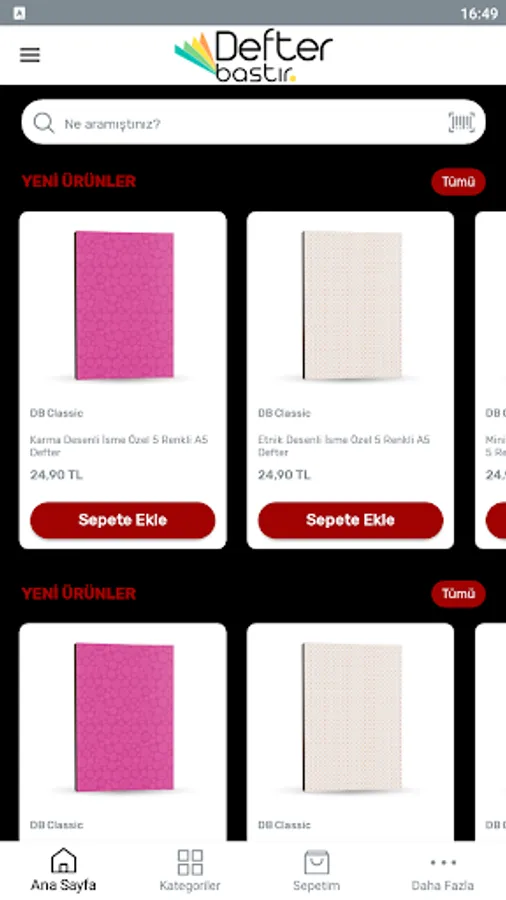This screenshot has width=506, height=900.
Task: Open the pink Karma Desenli notebook image
Action: click(124, 305)
